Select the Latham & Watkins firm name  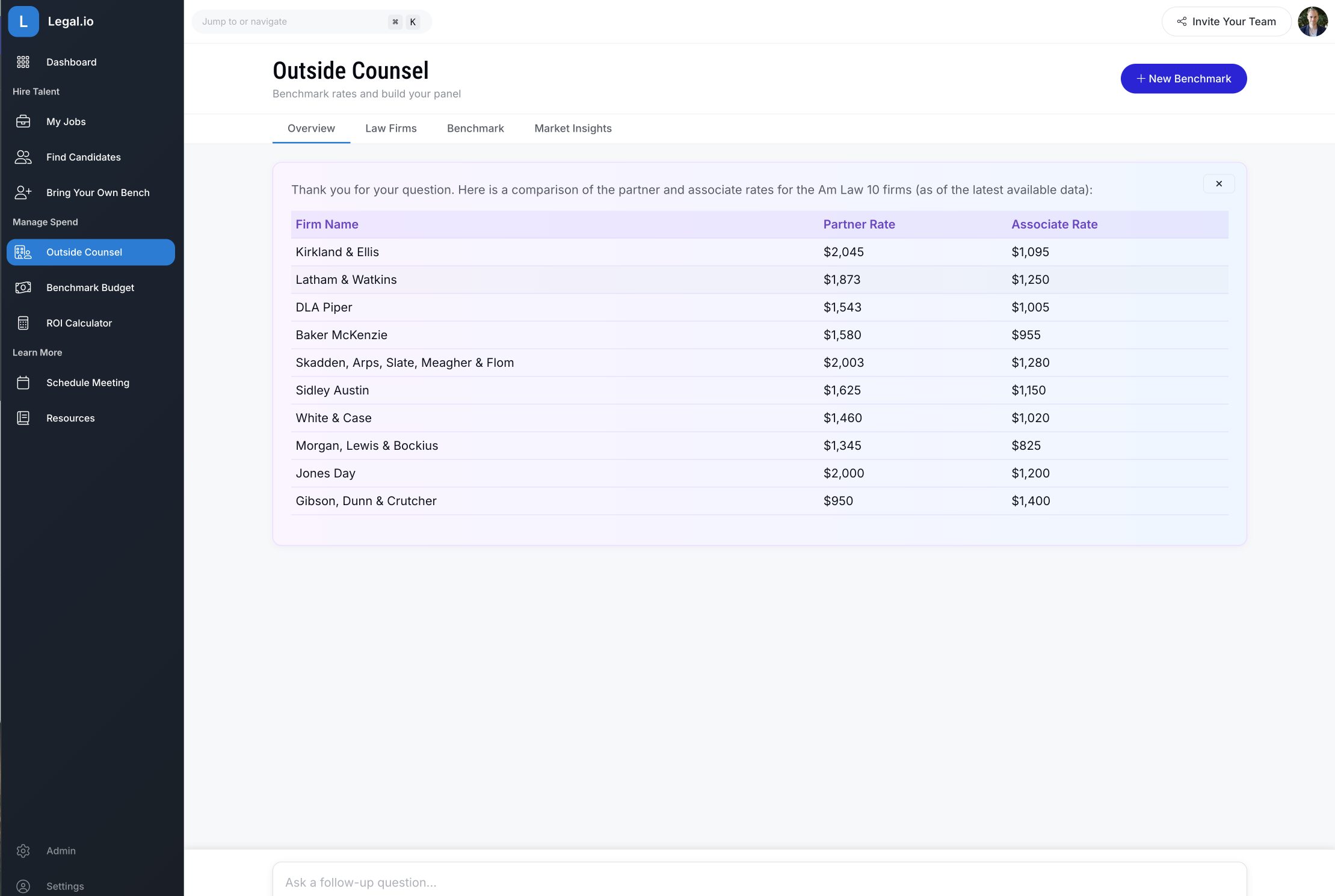[346, 280]
